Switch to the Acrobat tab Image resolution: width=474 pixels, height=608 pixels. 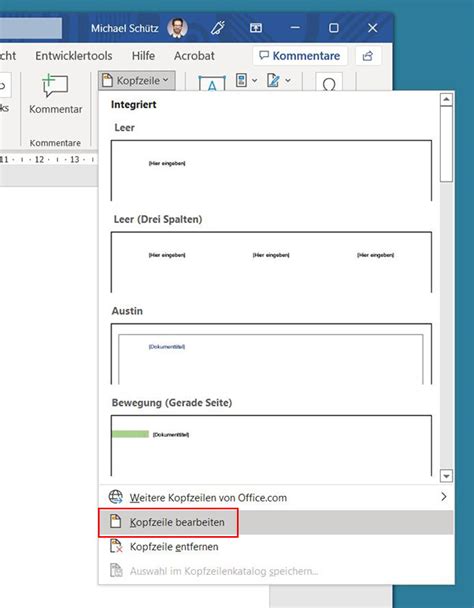tap(194, 56)
